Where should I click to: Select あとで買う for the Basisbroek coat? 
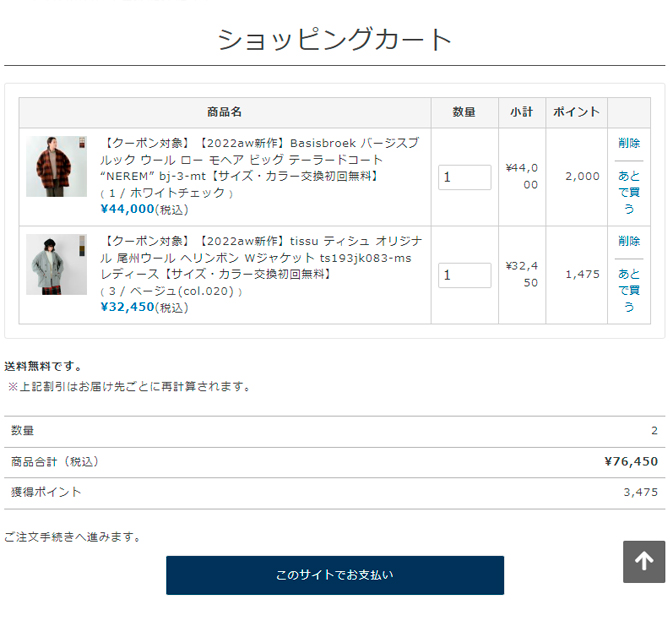click(628, 192)
